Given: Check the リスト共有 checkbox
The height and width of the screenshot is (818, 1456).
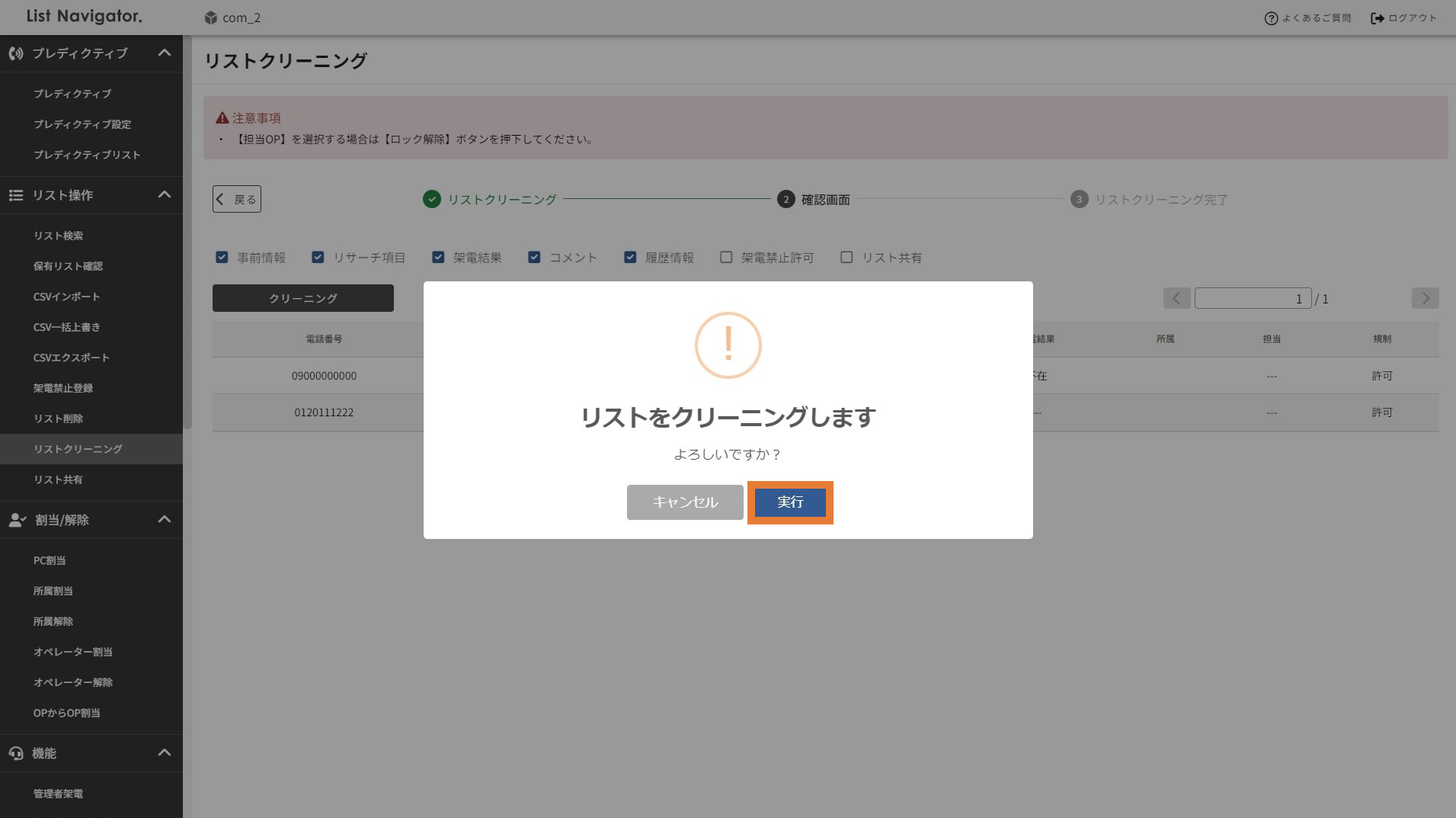Looking at the screenshot, I should [846, 258].
